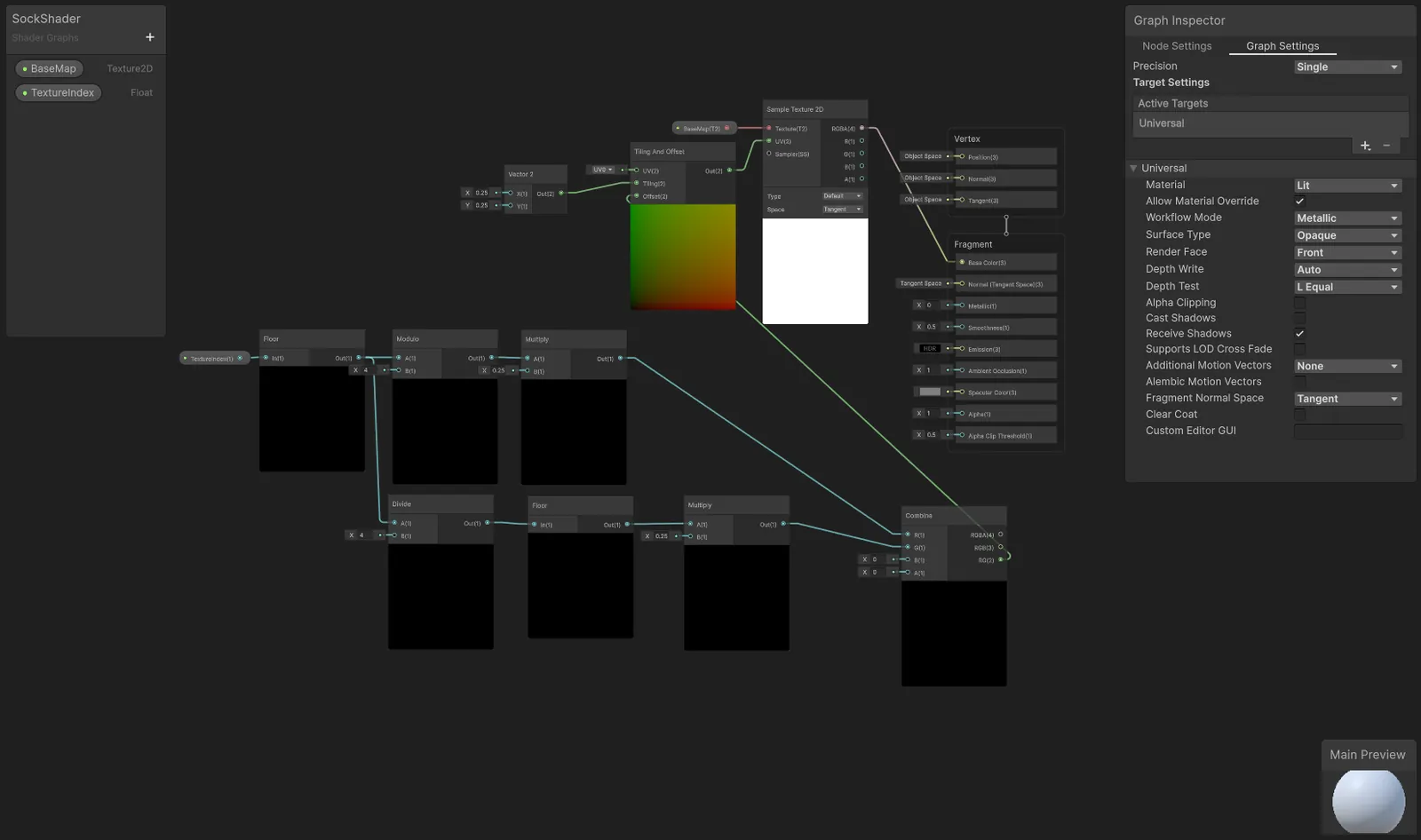Open Fragment Normal Space dropdown
This screenshot has width=1421, height=840.
coord(1347,399)
